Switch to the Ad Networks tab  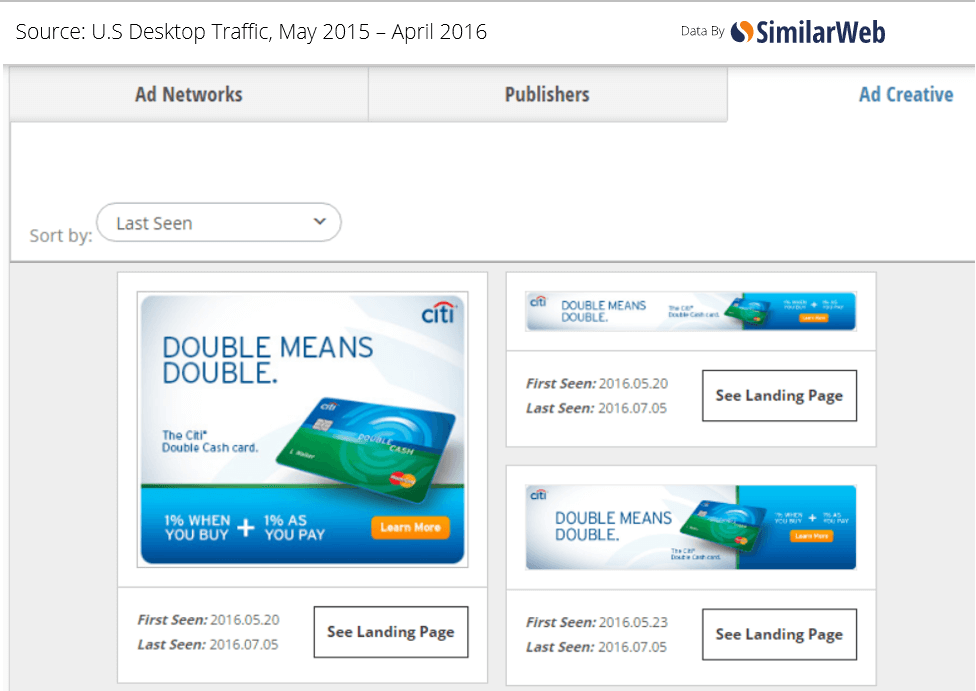188,94
